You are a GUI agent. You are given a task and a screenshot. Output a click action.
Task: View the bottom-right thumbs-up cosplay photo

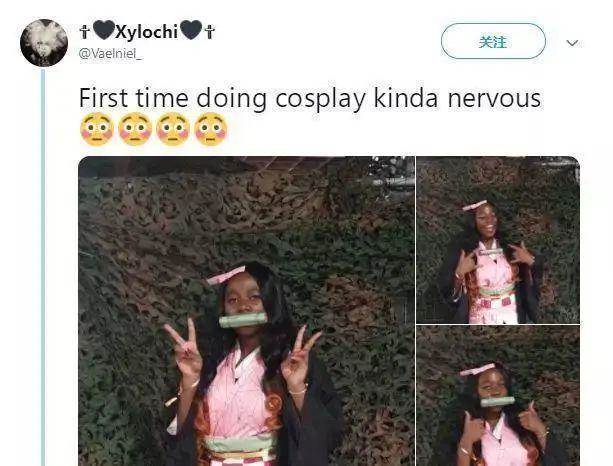point(498,396)
